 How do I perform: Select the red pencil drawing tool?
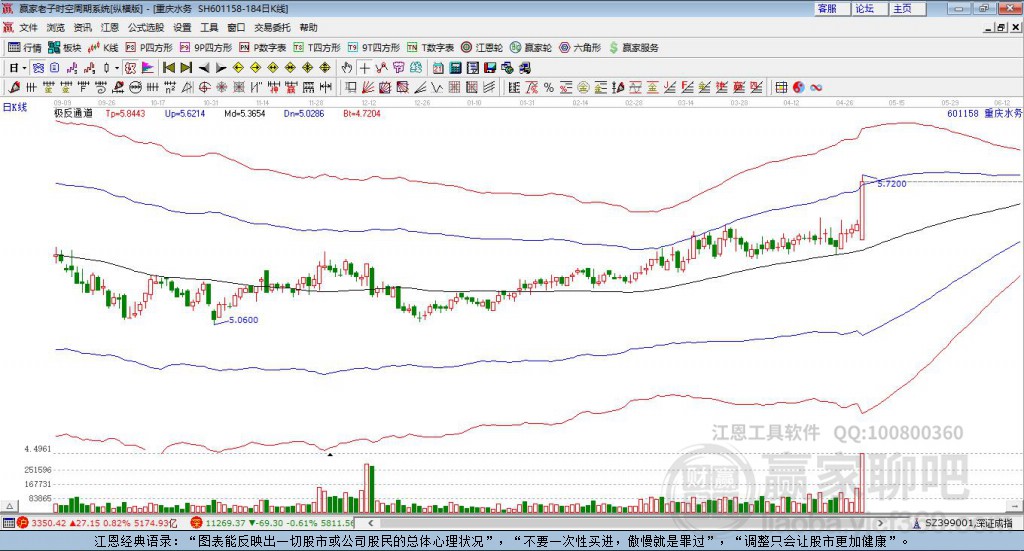[14, 87]
